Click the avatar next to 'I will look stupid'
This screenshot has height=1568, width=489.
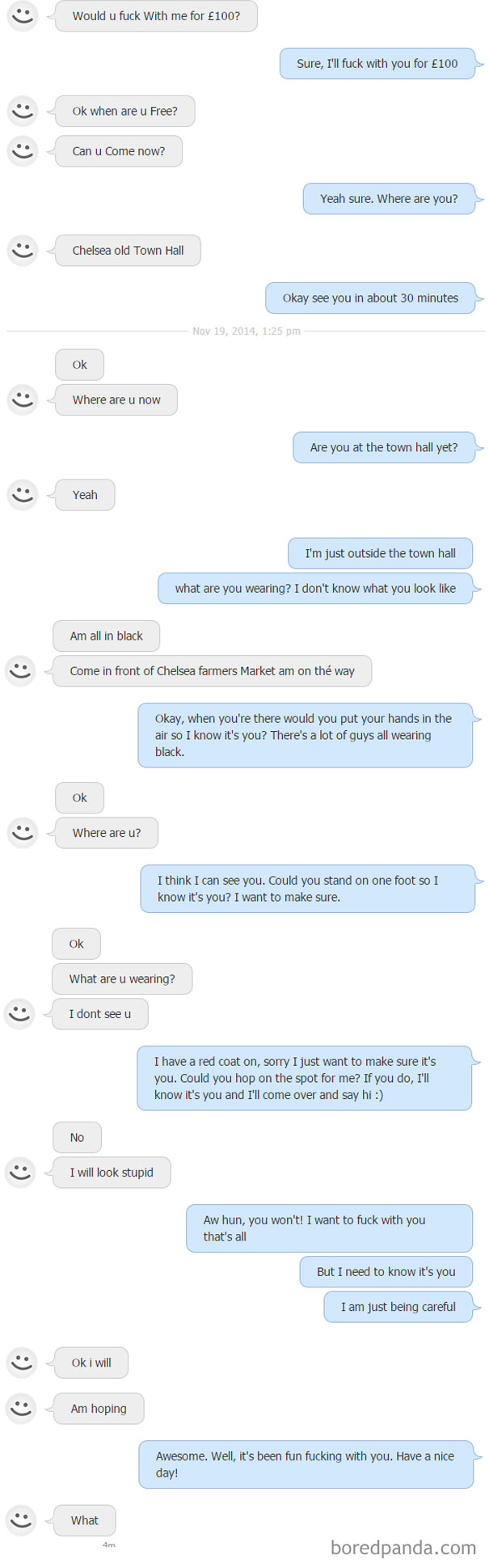click(x=22, y=1173)
